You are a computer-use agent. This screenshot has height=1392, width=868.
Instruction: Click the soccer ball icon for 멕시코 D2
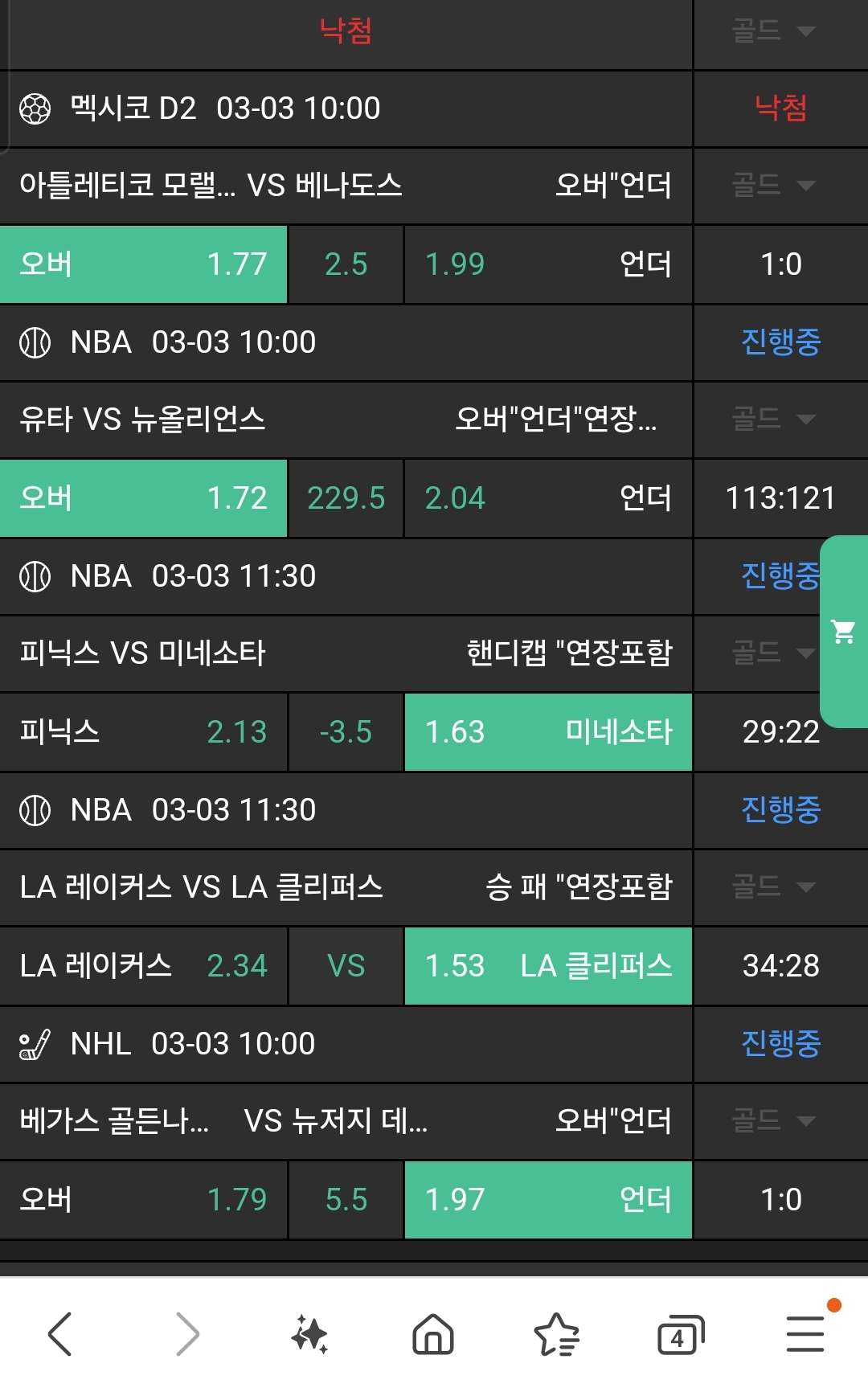[x=35, y=108]
